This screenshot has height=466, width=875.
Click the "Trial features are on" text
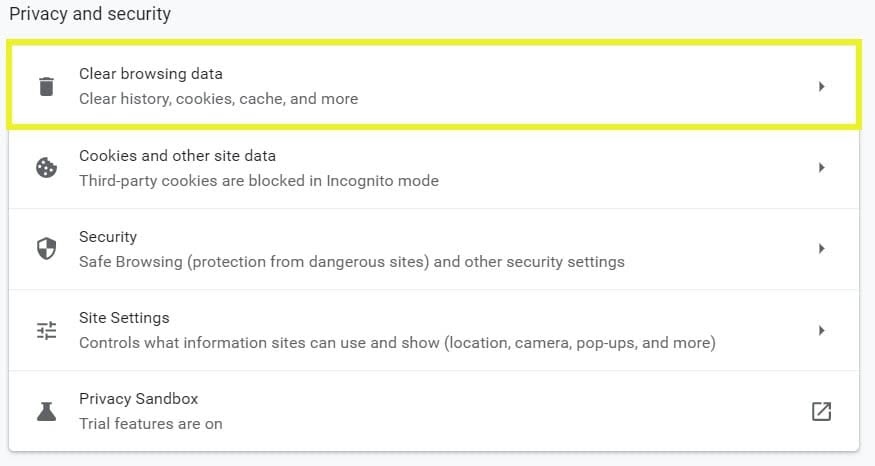[x=150, y=423]
